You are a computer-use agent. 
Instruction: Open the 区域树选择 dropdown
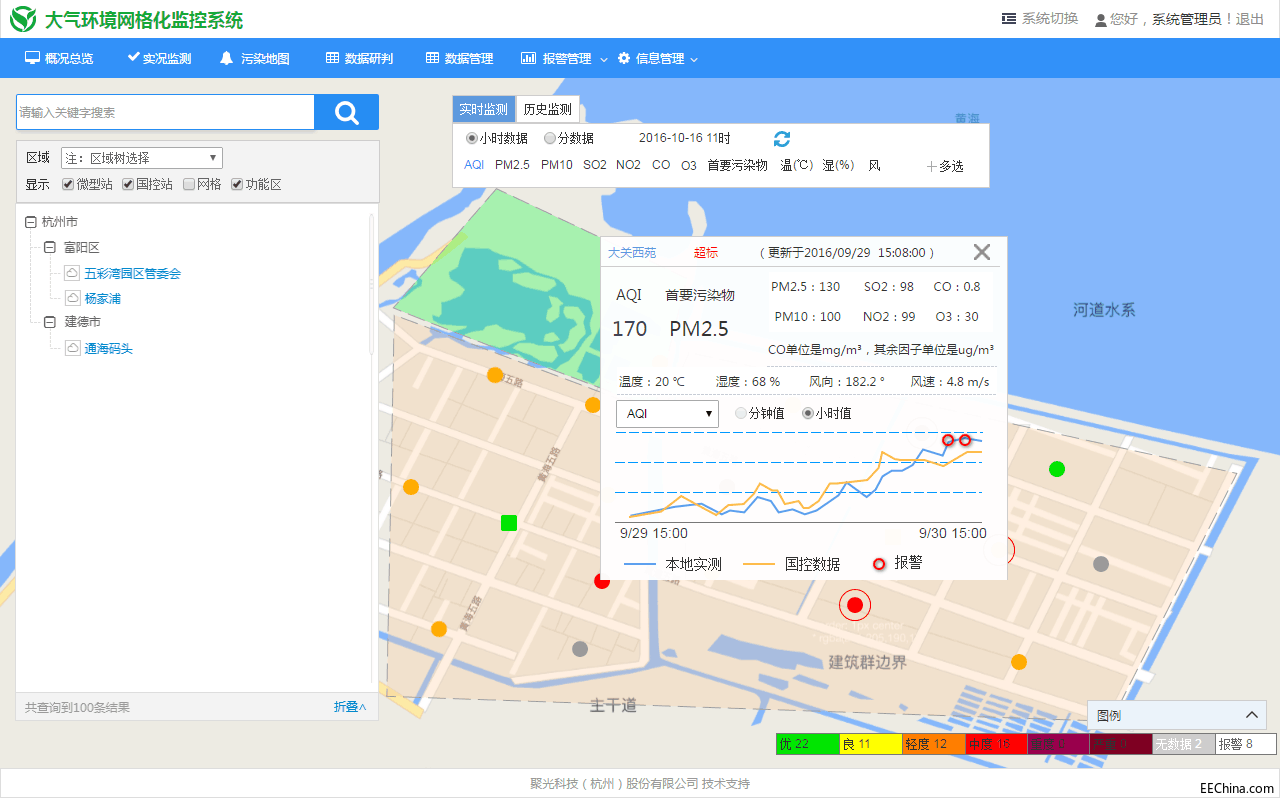pos(141,158)
